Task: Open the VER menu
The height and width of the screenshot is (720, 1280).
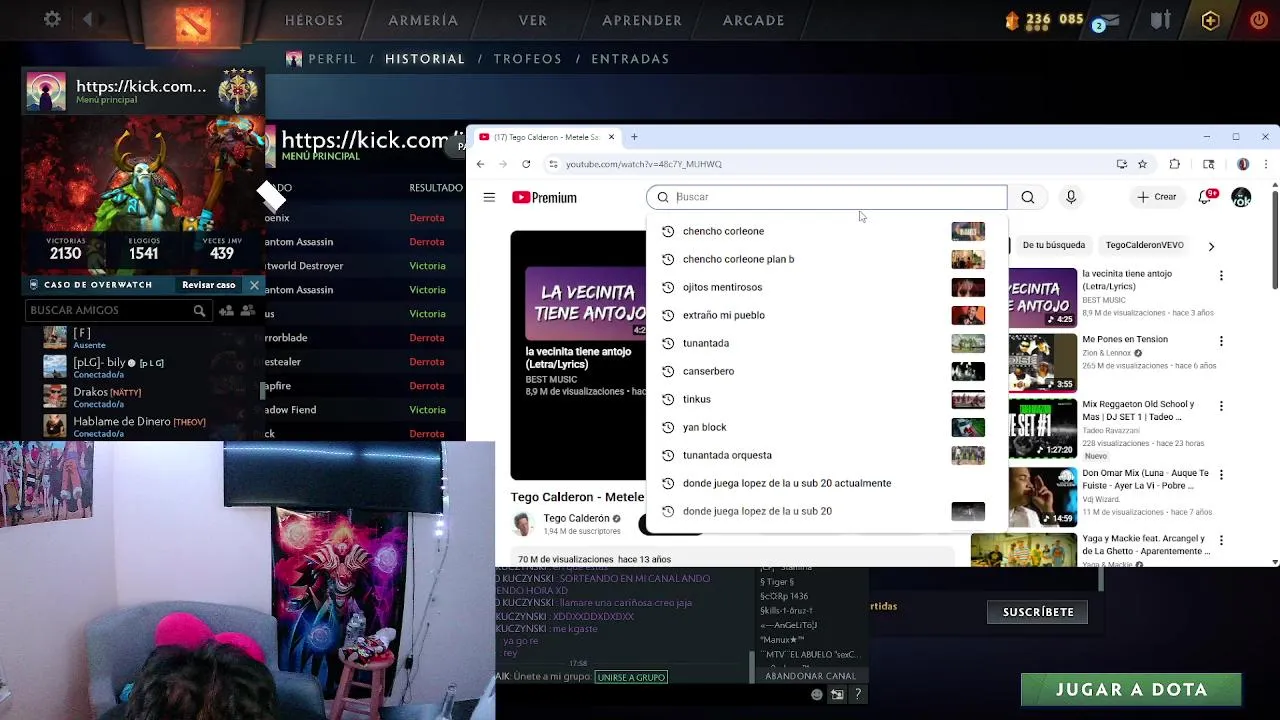Action: (533, 20)
